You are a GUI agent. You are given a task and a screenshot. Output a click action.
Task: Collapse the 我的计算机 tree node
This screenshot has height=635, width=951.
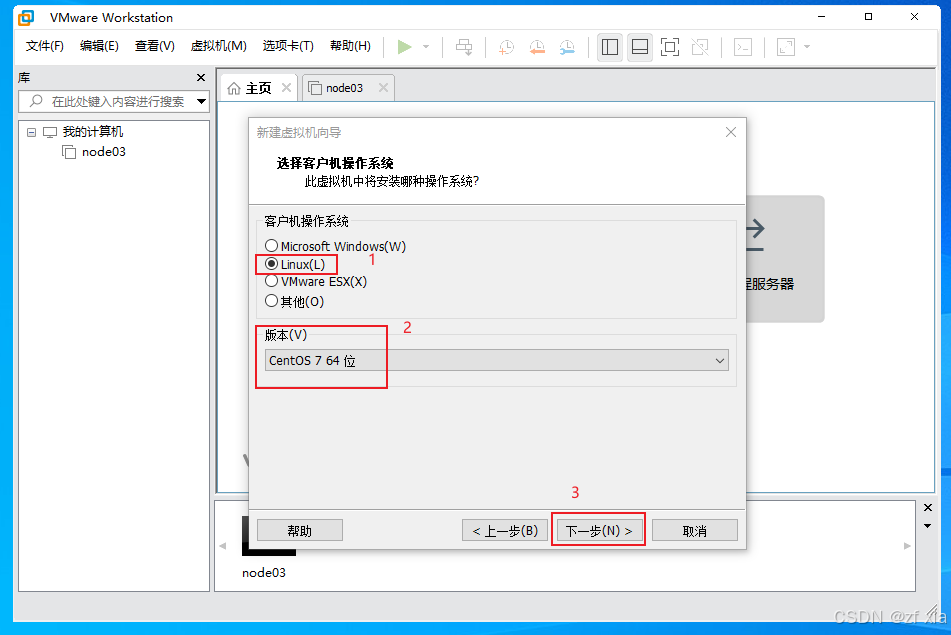[x=32, y=132]
